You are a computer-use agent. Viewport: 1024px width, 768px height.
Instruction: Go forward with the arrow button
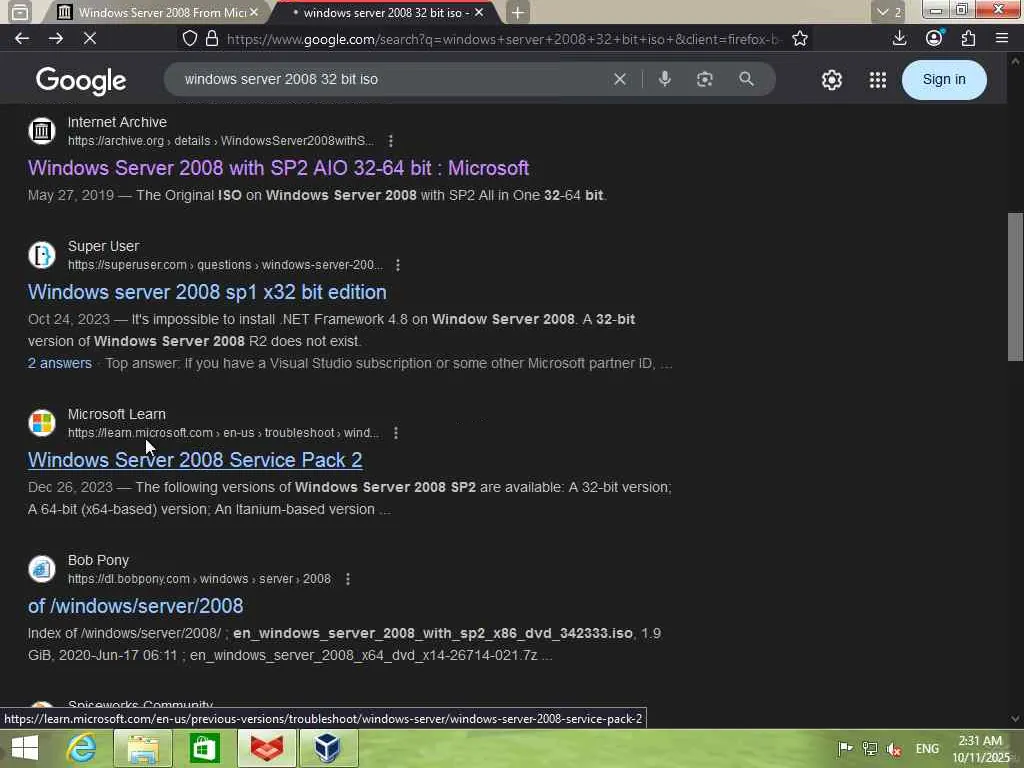click(x=56, y=39)
